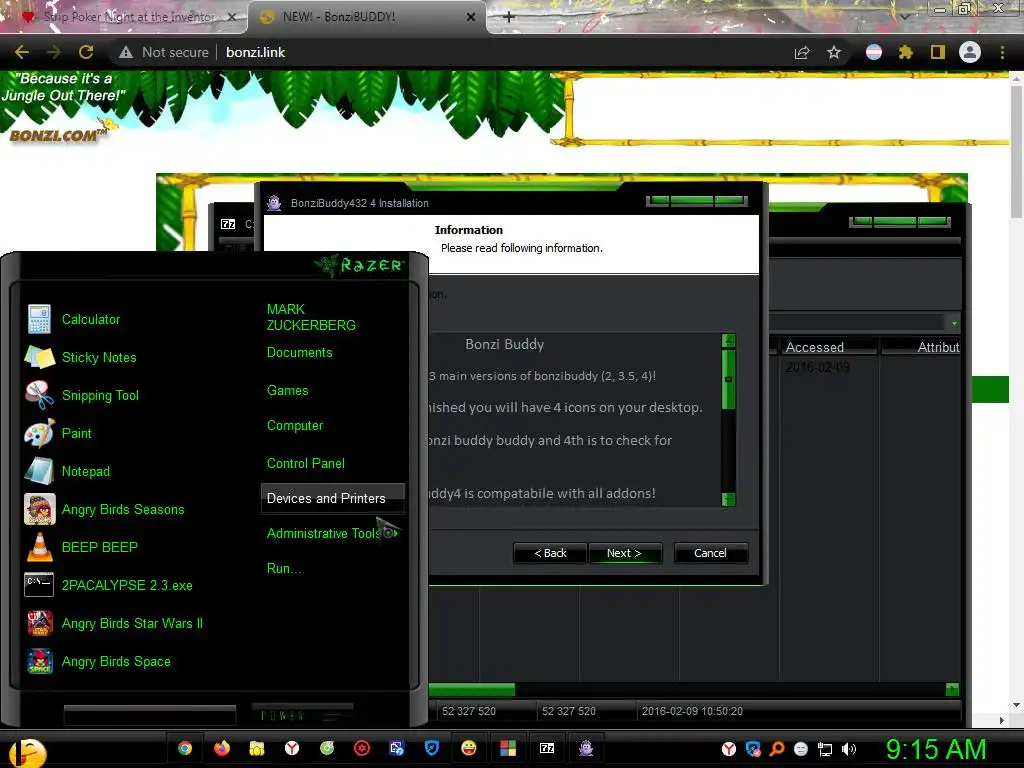Open the Chrome tab search dropdown

pyautogui.click(x=904, y=17)
